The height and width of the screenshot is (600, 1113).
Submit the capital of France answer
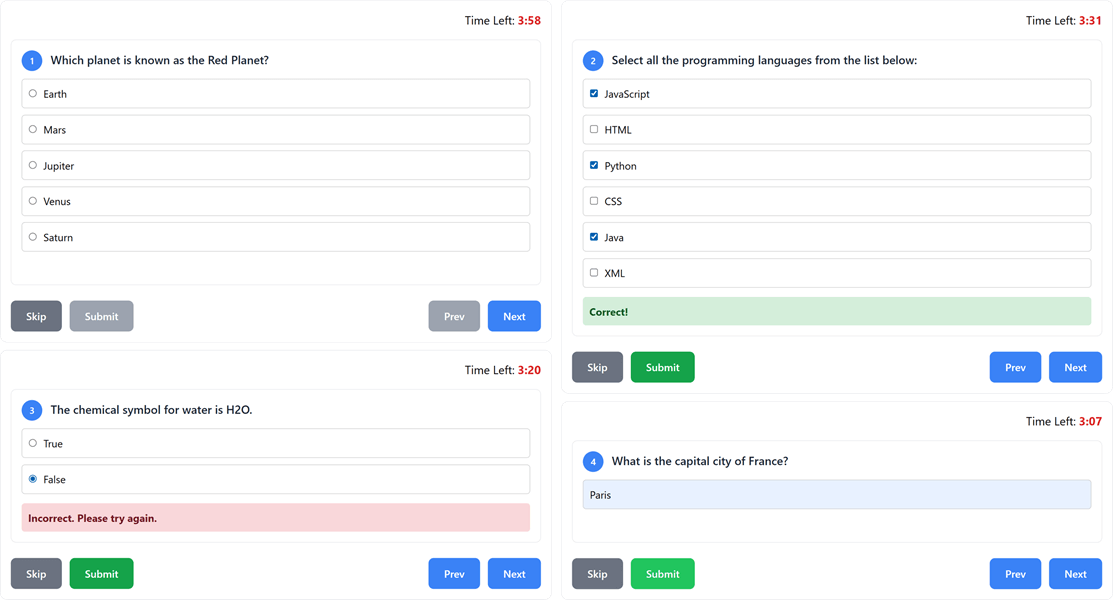coord(662,574)
